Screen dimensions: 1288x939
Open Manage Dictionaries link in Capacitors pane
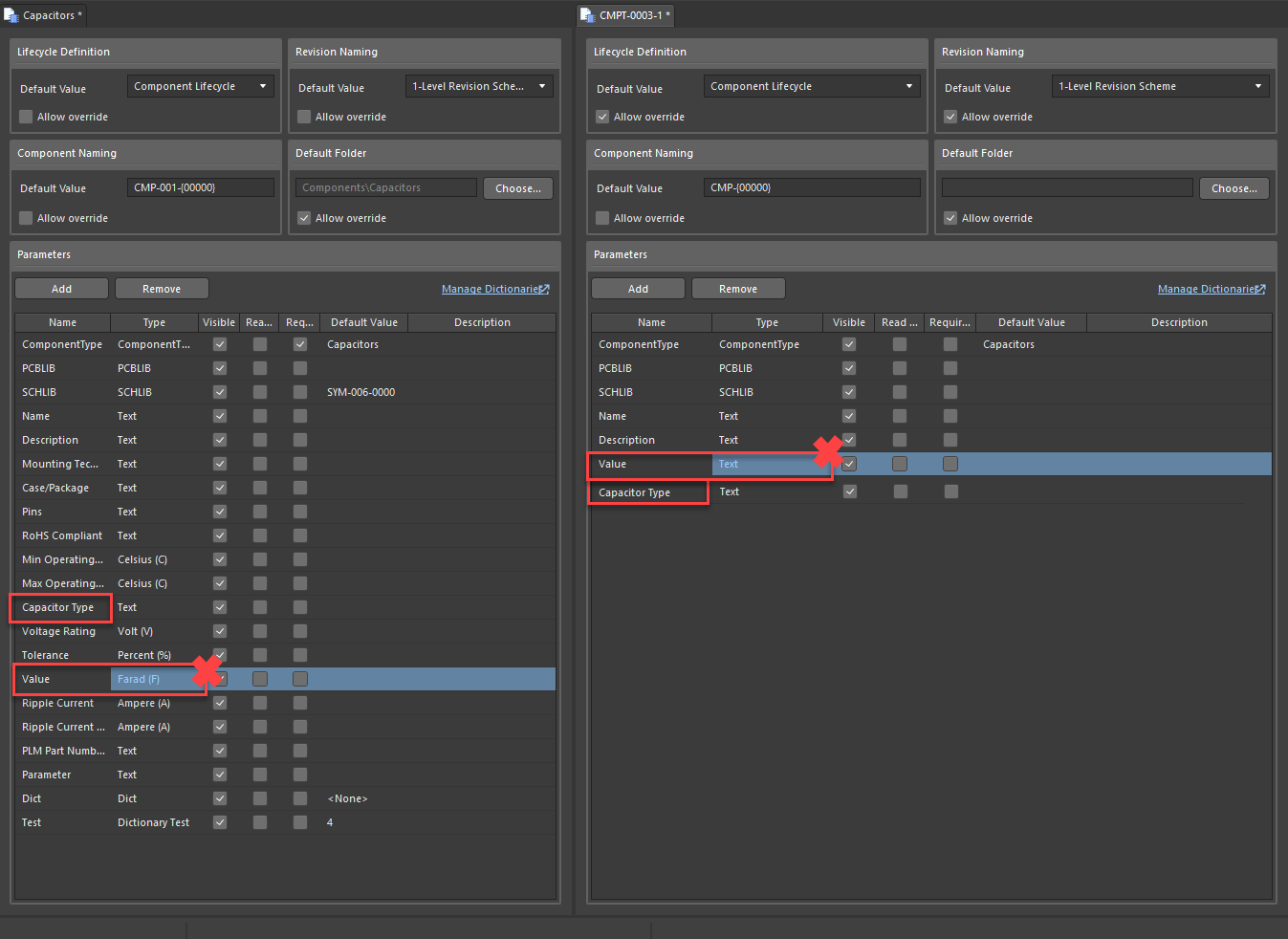coord(495,289)
